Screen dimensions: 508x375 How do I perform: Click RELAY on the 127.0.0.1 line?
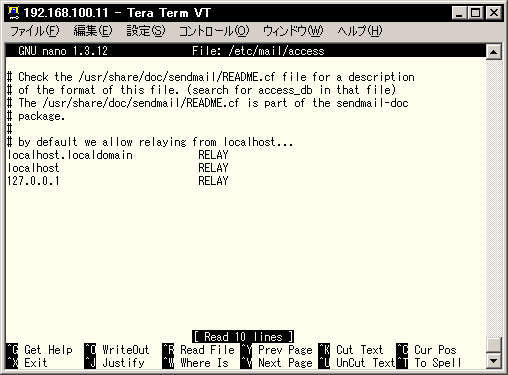pyautogui.click(x=213, y=181)
